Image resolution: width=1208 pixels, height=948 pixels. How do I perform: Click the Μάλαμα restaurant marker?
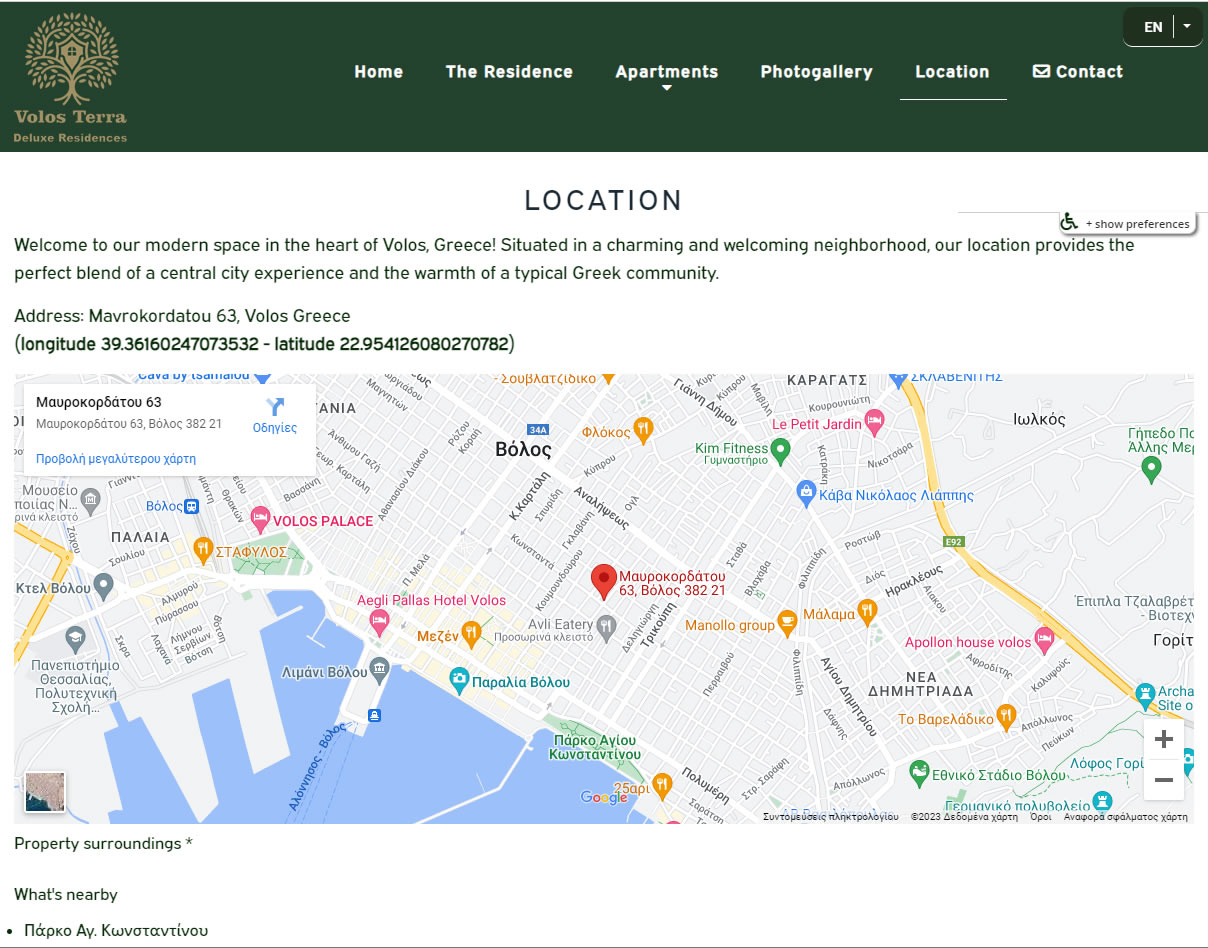tap(867, 611)
